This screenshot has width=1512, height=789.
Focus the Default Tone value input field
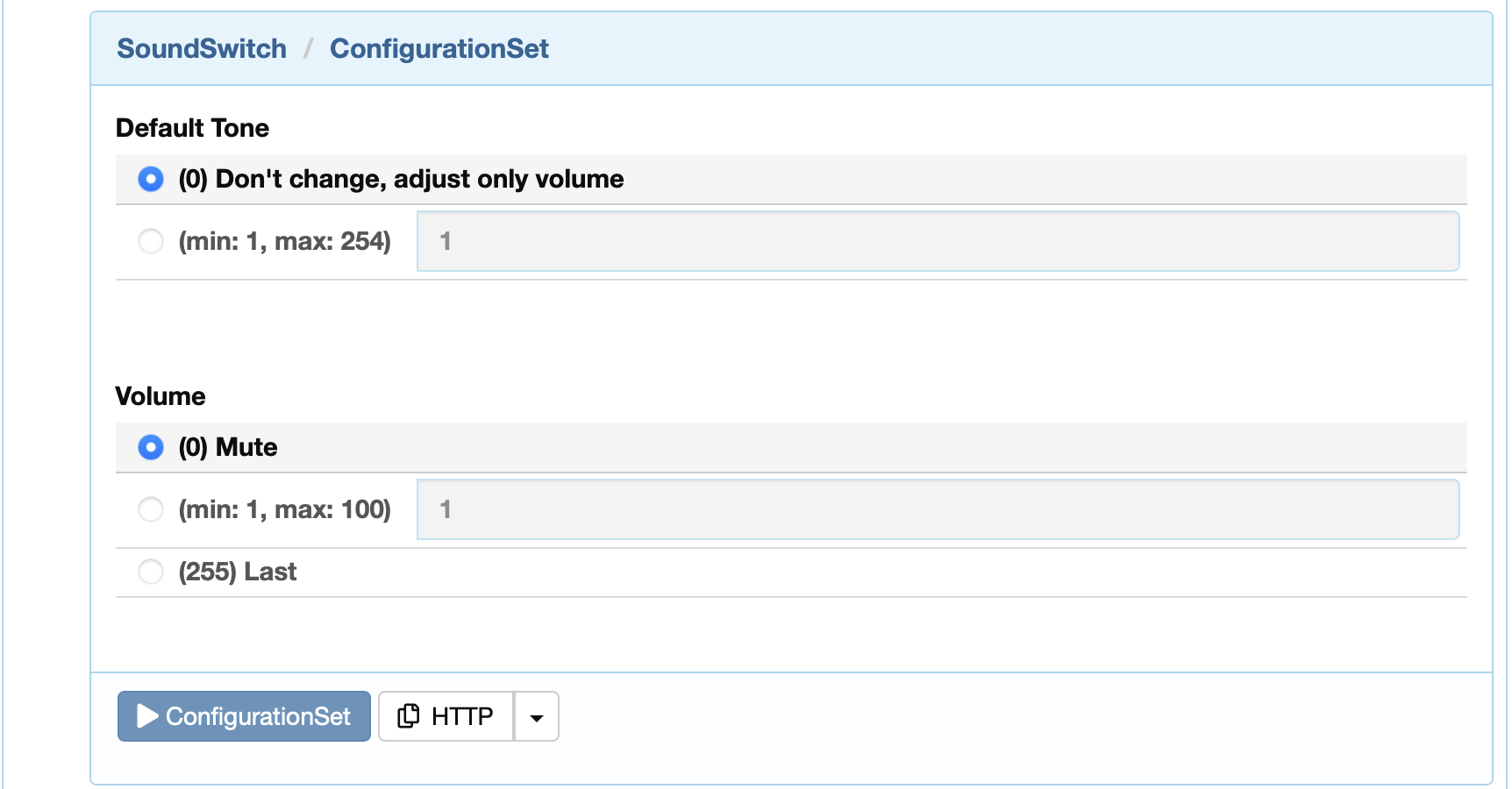point(938,241)
